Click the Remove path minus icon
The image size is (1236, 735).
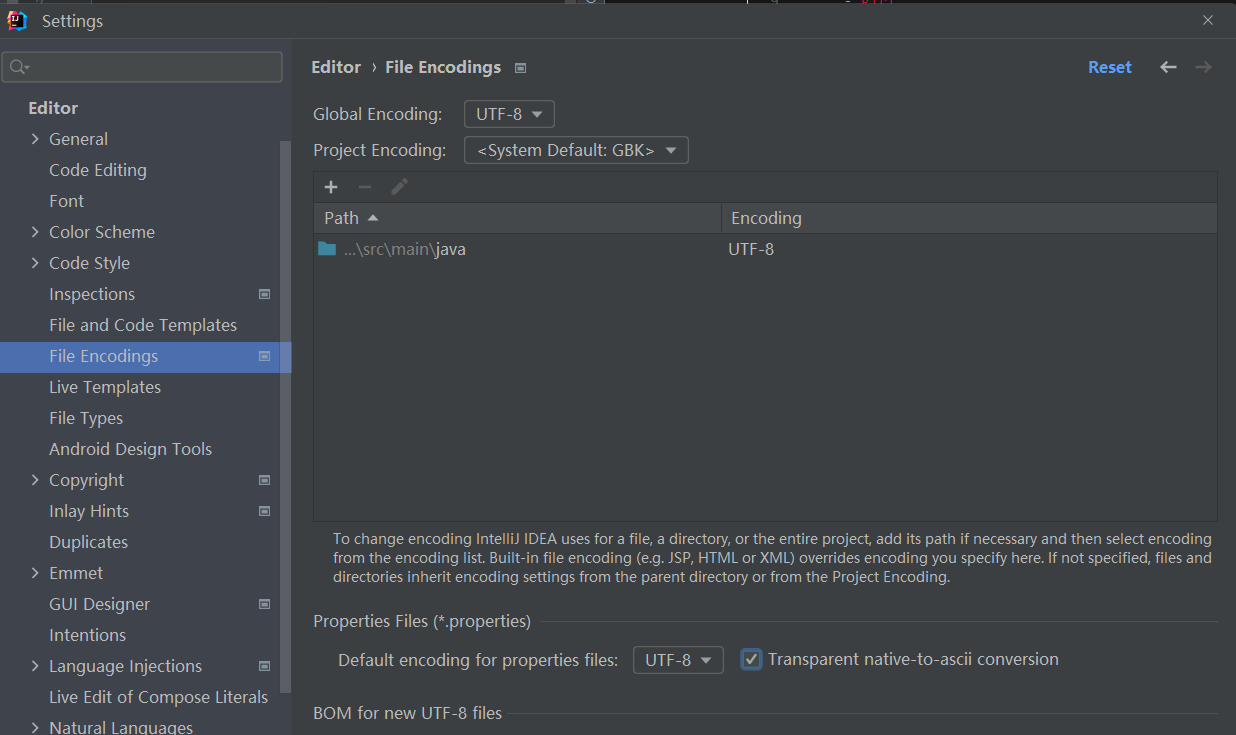tap(365, 187)
